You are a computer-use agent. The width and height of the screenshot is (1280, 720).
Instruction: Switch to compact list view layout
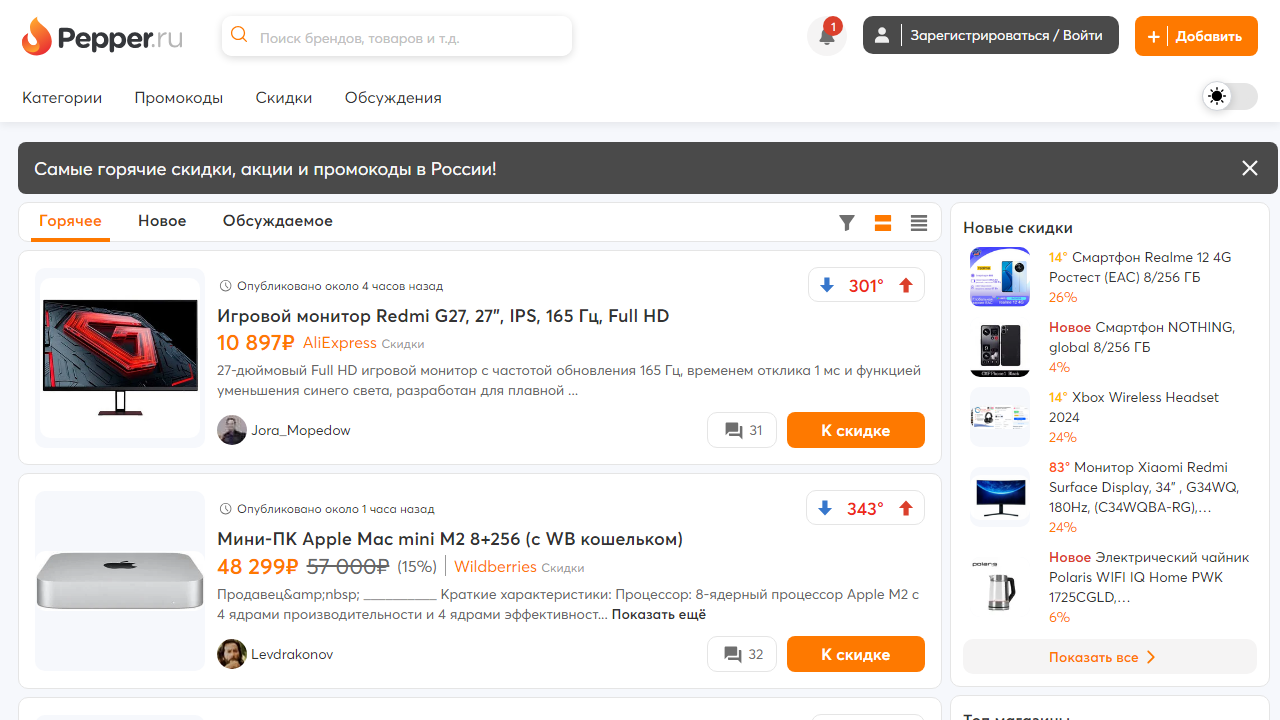919,223
